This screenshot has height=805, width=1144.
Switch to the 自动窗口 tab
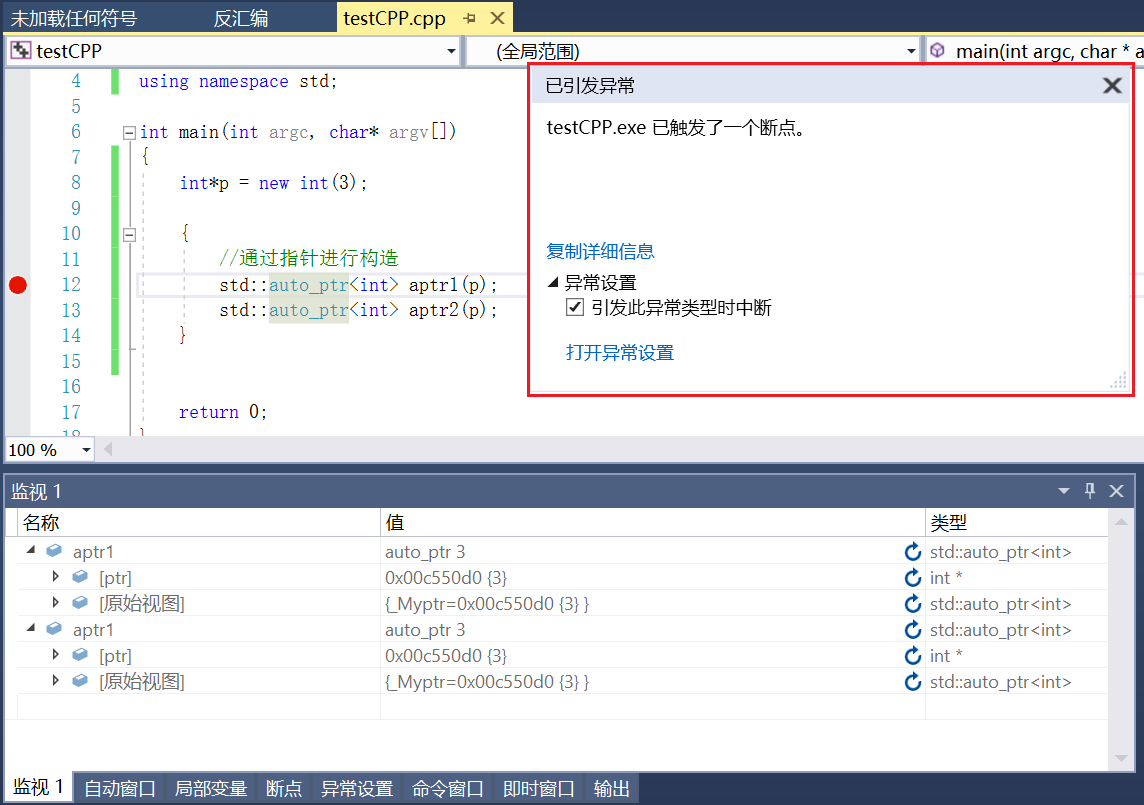(x=118, y=788)
